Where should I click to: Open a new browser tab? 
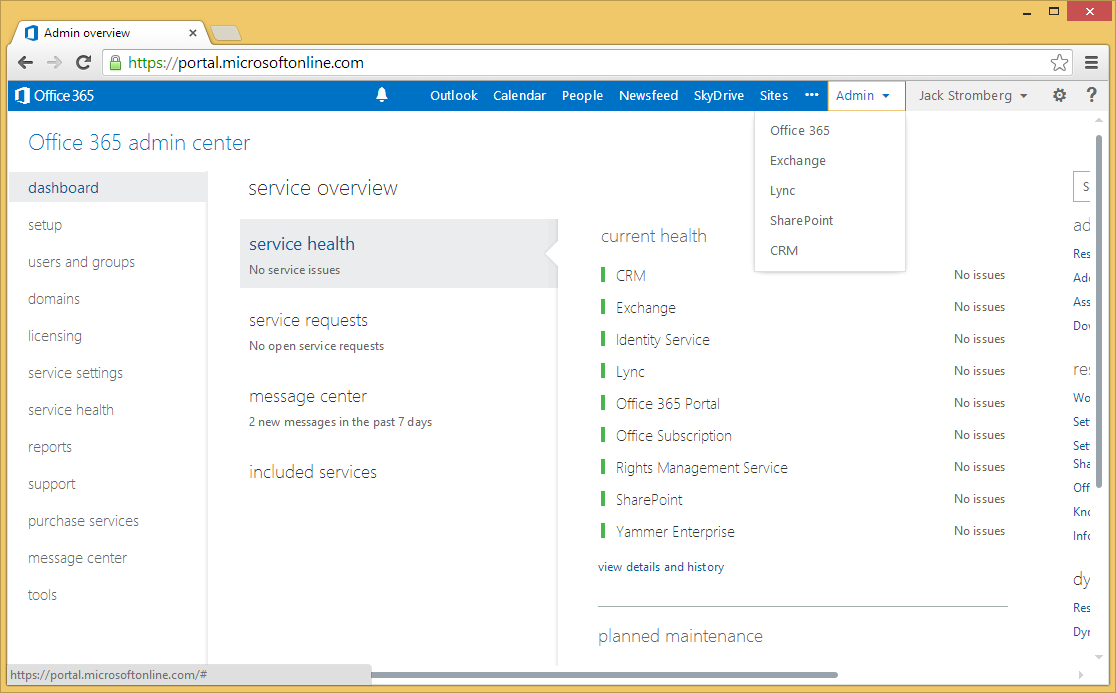pos(226,33)
